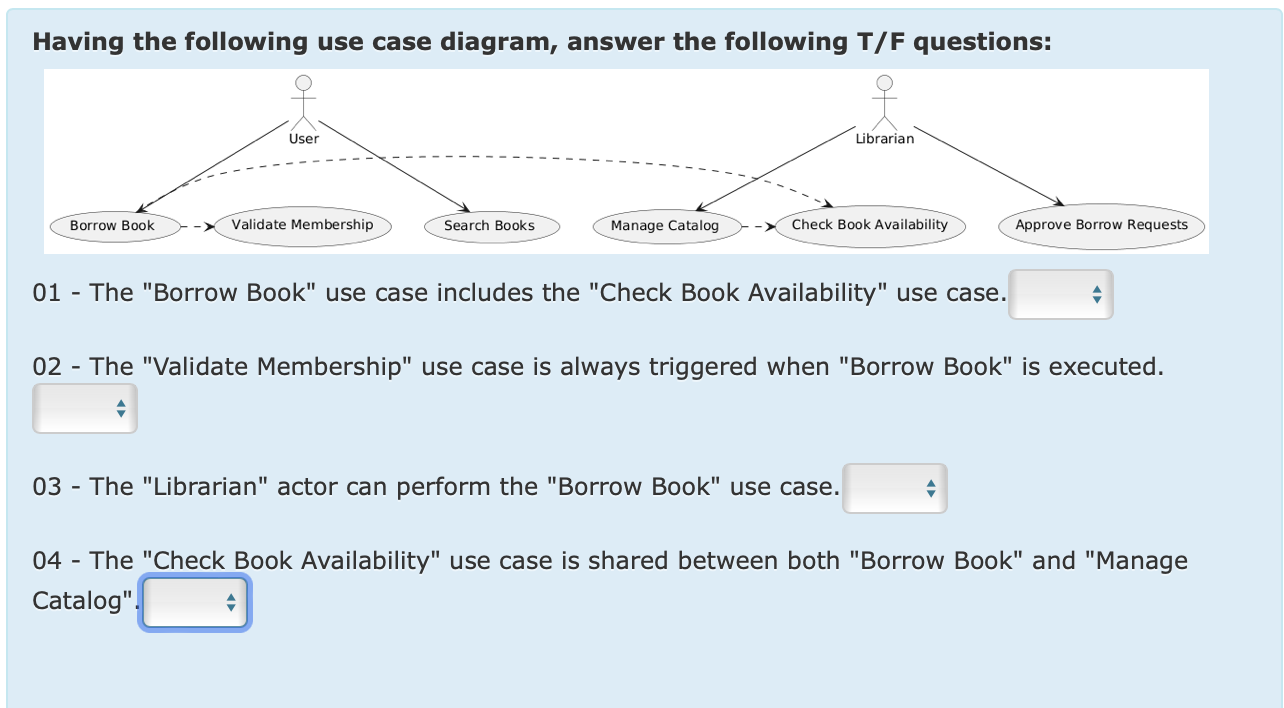Open the highlighted dropdown for question 04

194,602
